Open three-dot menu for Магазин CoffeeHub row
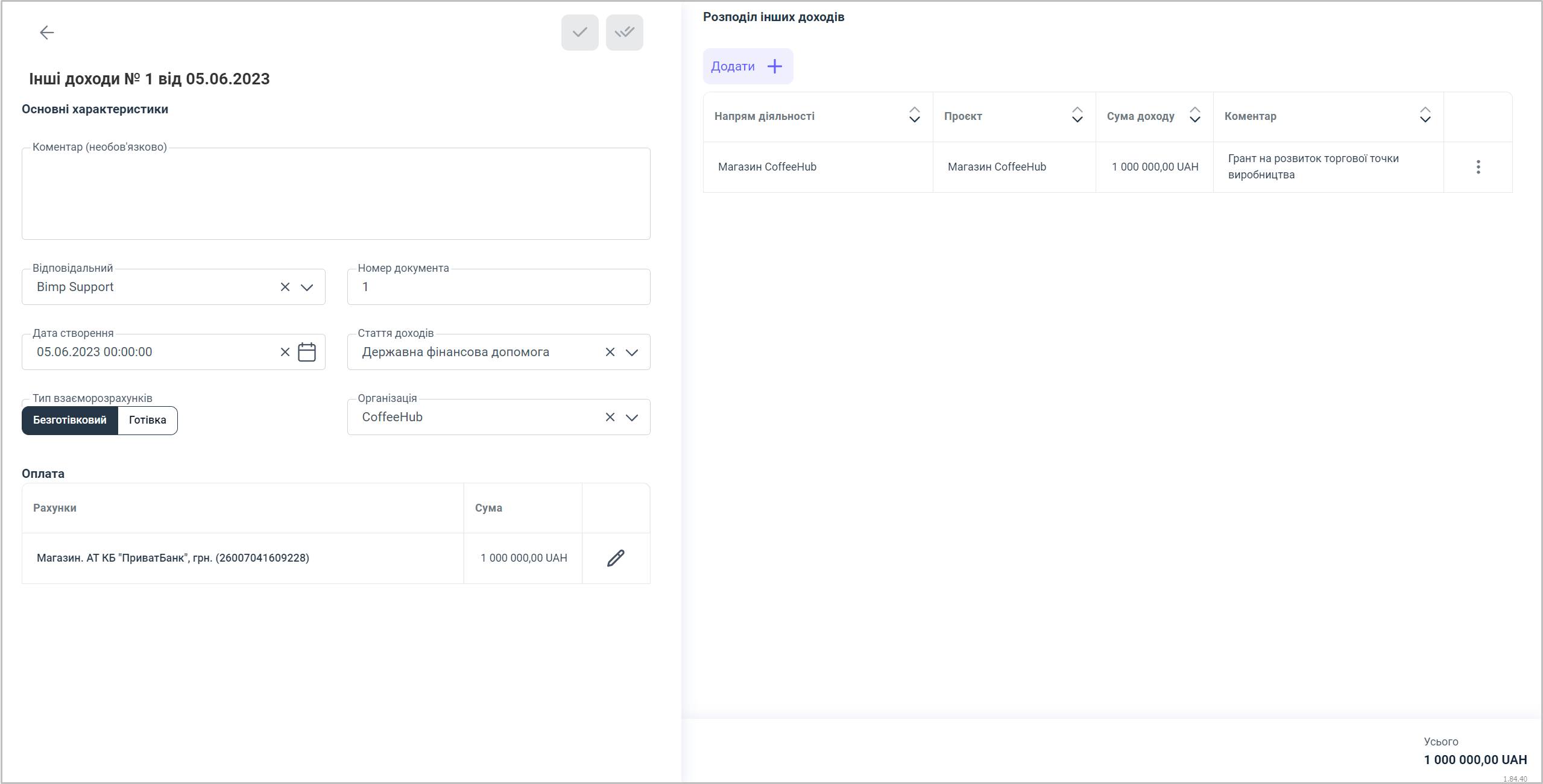1543x784 pixels. point(1478,167)
